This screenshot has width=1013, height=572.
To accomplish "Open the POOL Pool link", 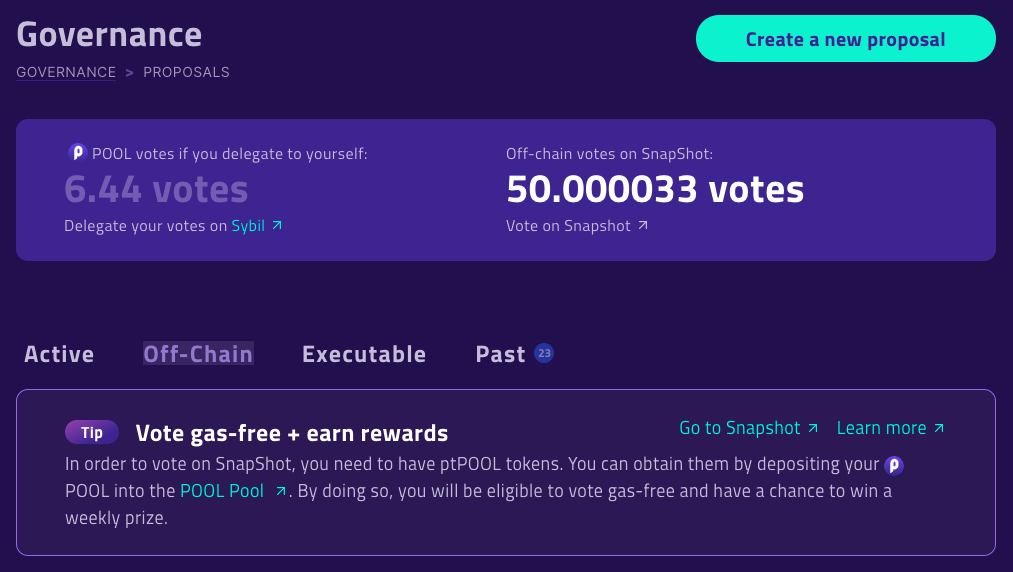I will (x=222, y=491).
